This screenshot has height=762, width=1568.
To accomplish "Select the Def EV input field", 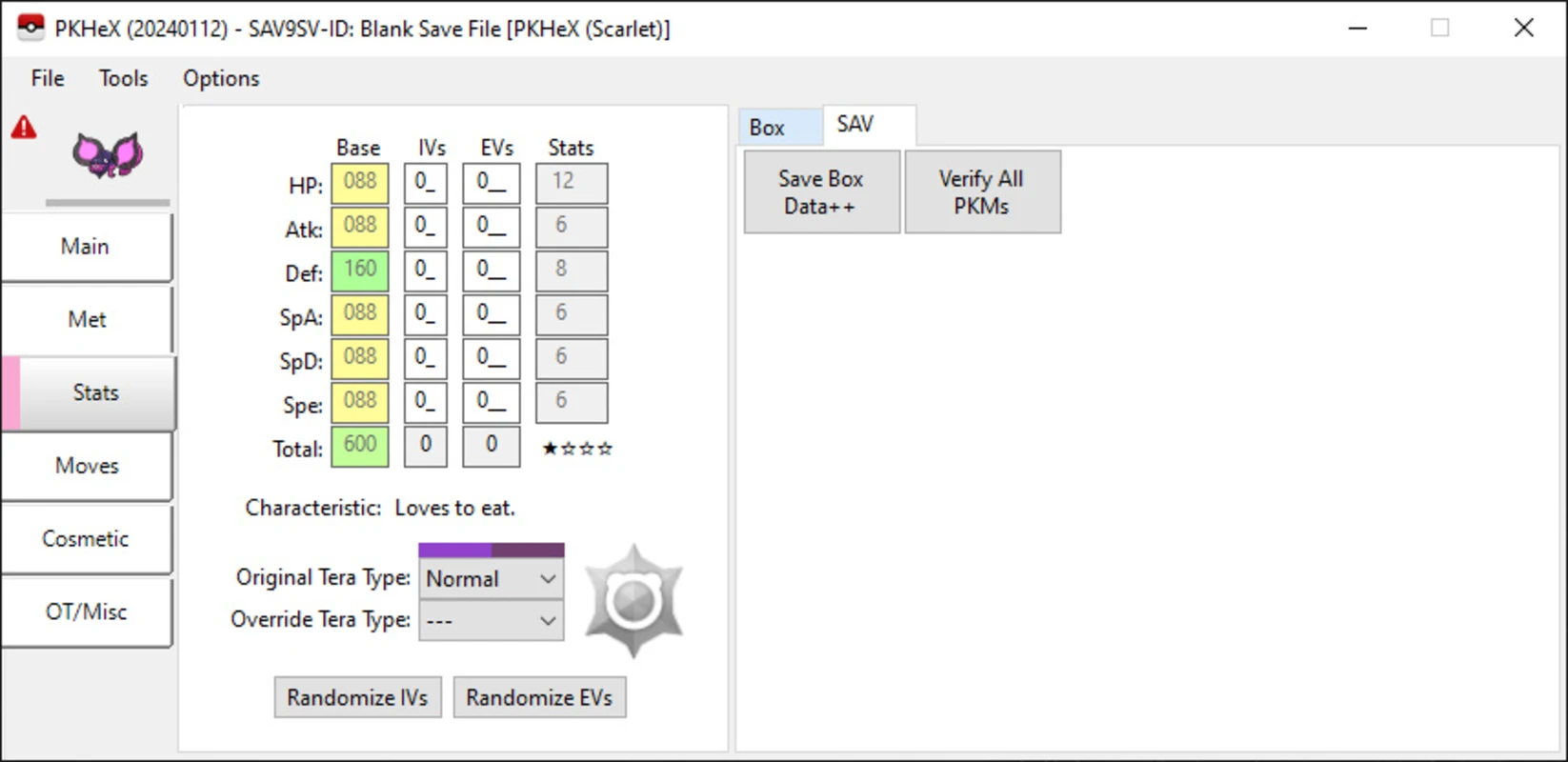I will click(491, 271).
